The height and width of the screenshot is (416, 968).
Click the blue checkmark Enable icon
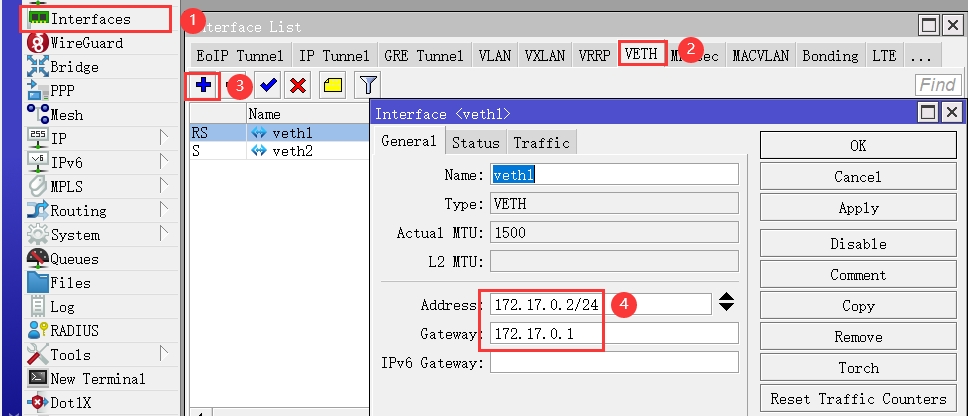tap(269, 86)
